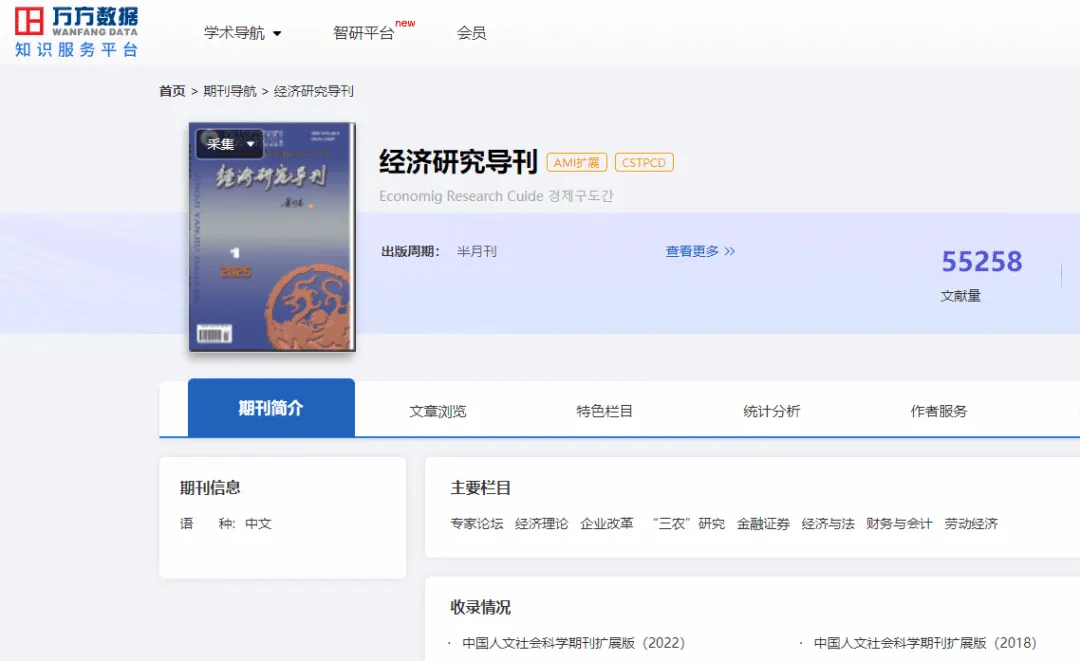Screen dimensions: 1080x661
Task: Go to the 会员 page
Action: tap(471, 33)
